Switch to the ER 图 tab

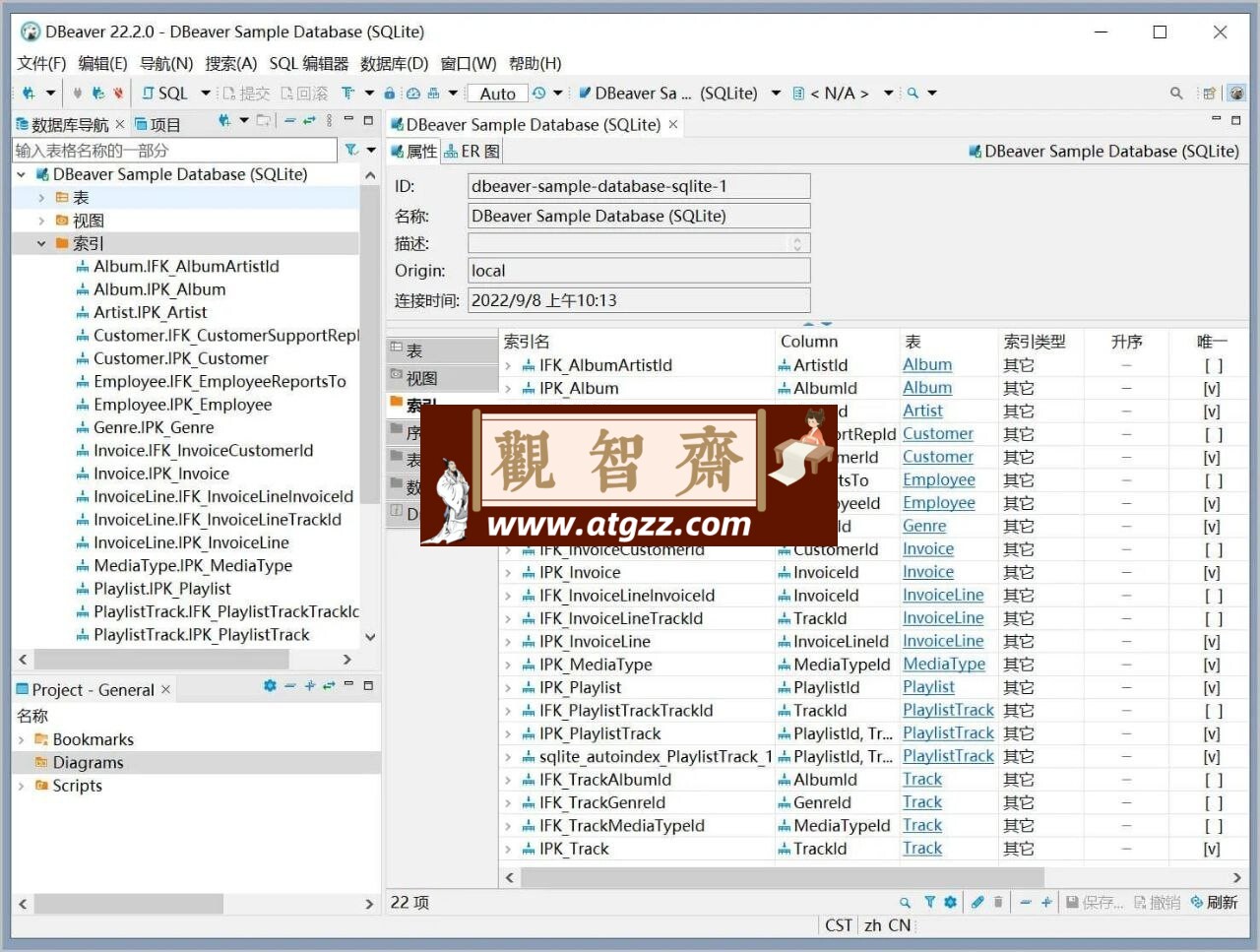pyautogui.click(x=472, y=152)
